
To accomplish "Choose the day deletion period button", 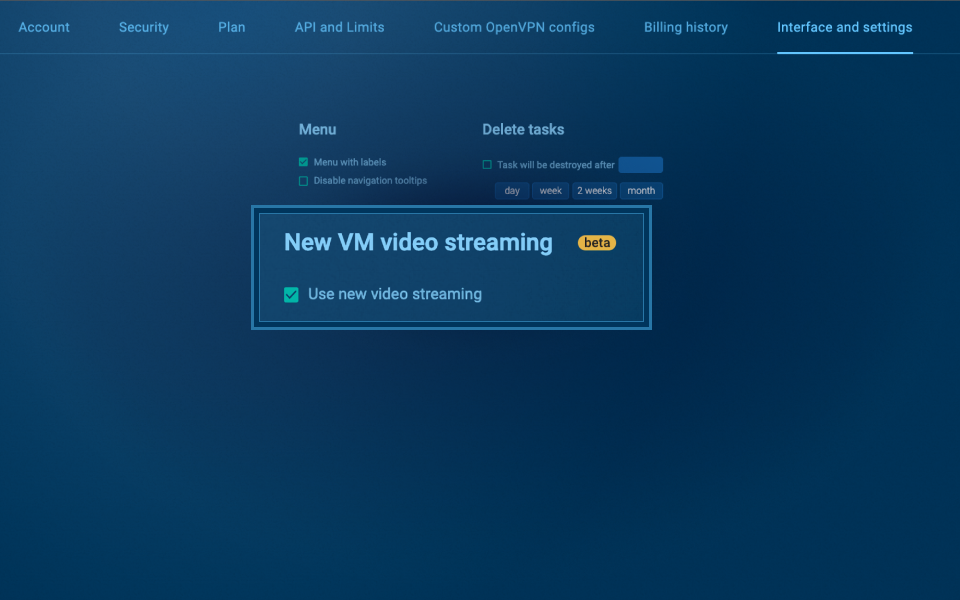I will 512,191.
